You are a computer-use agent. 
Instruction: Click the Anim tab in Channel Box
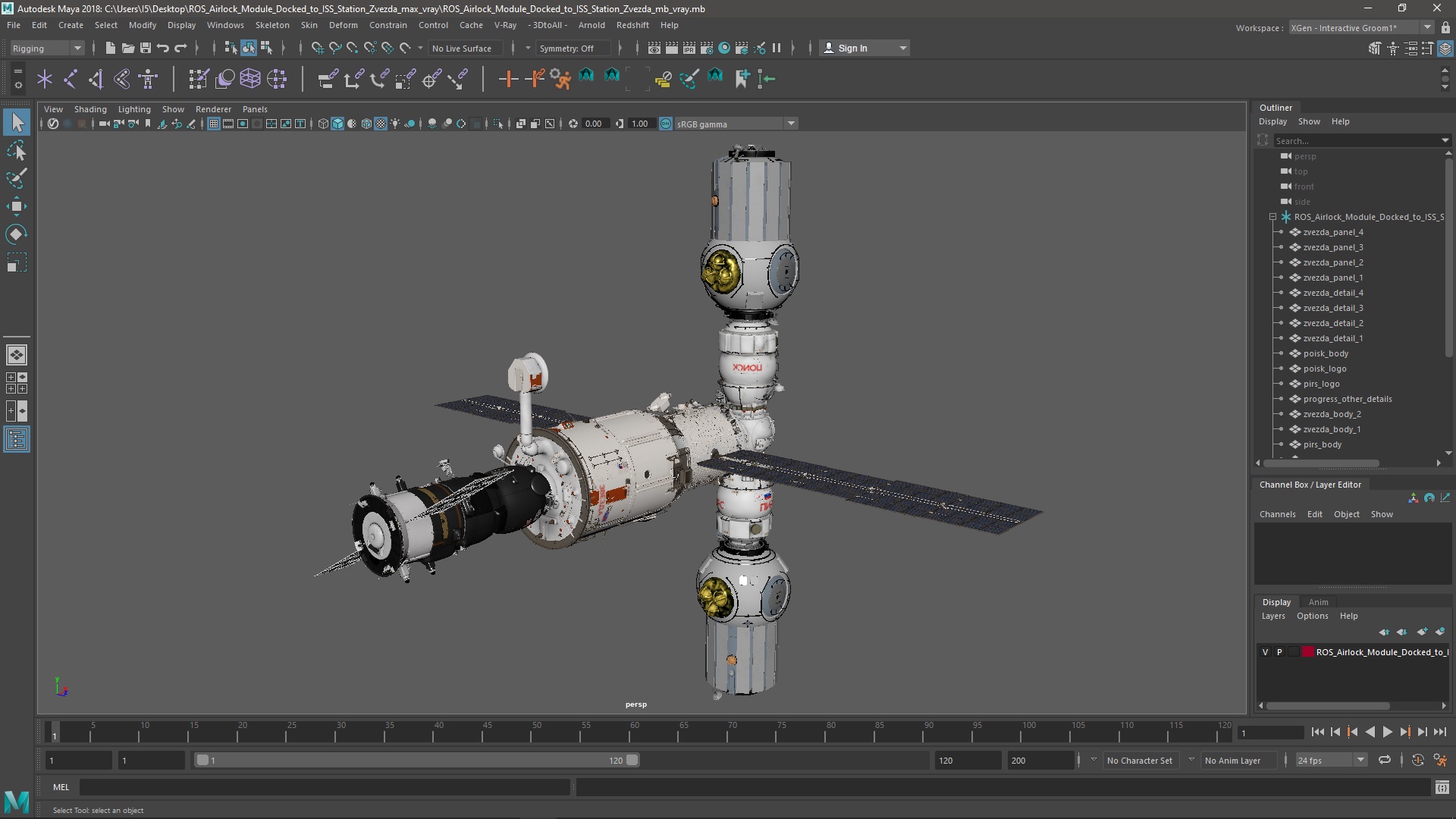pos(1318,600)
